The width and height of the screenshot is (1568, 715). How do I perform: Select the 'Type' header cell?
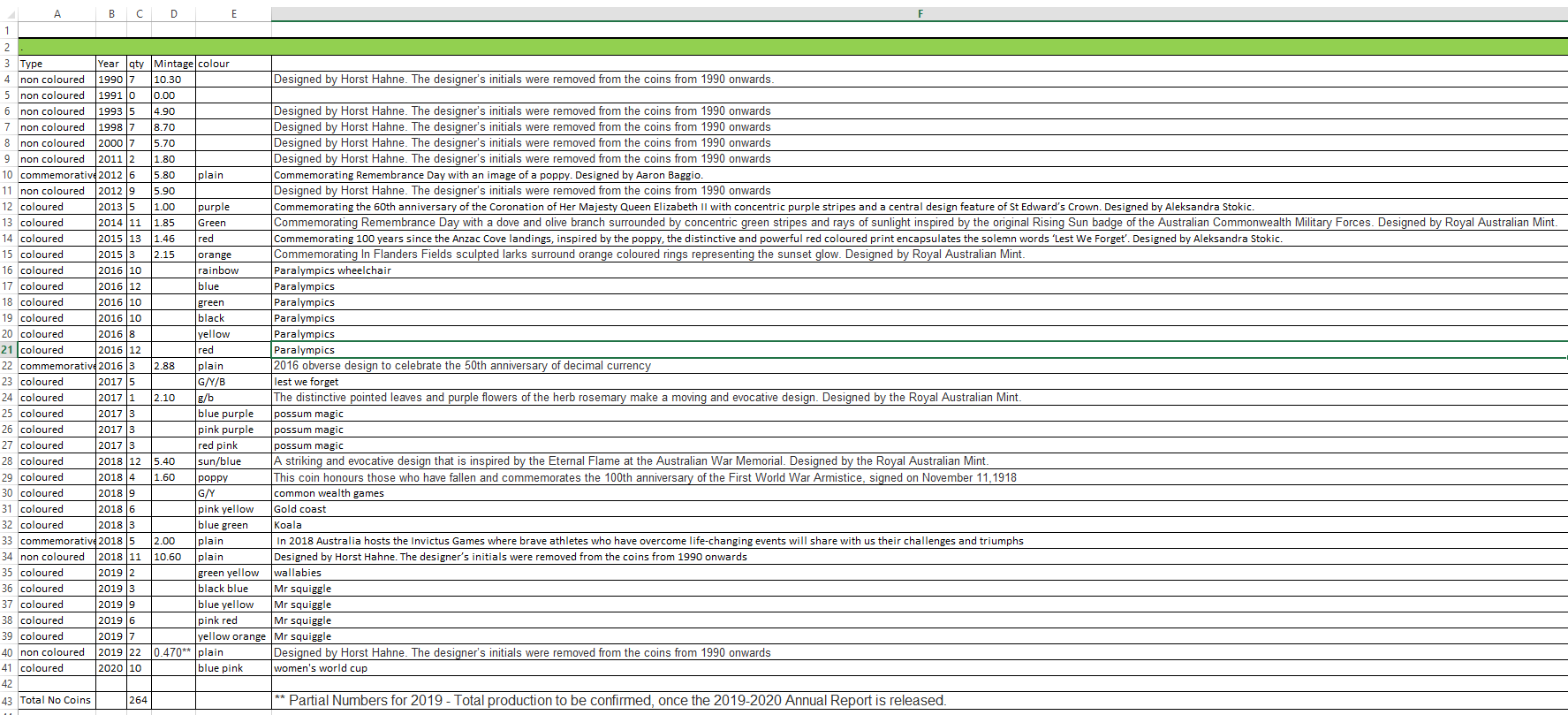pos(57,64)
